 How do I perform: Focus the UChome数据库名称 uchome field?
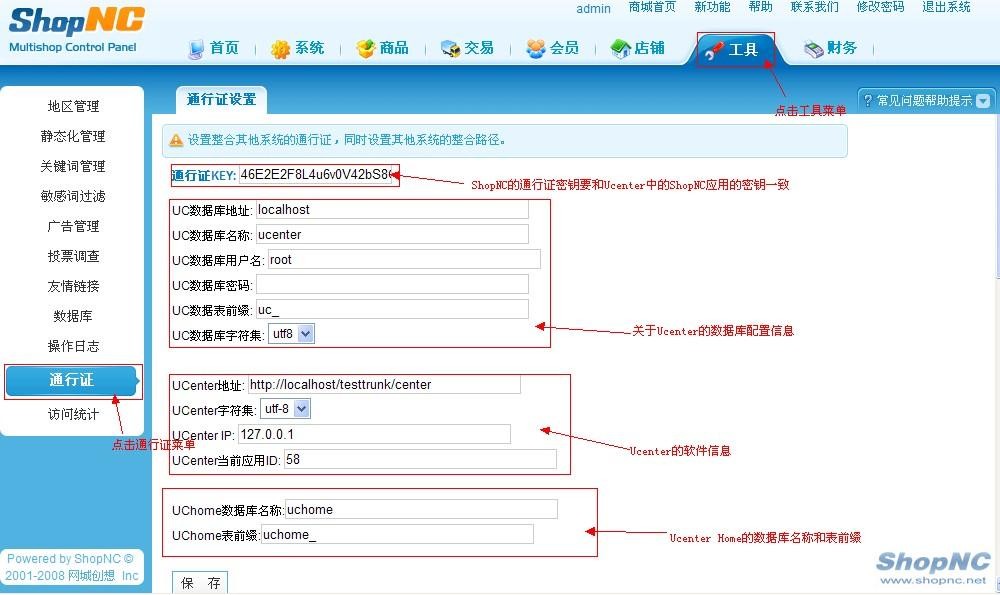[421, 510]
